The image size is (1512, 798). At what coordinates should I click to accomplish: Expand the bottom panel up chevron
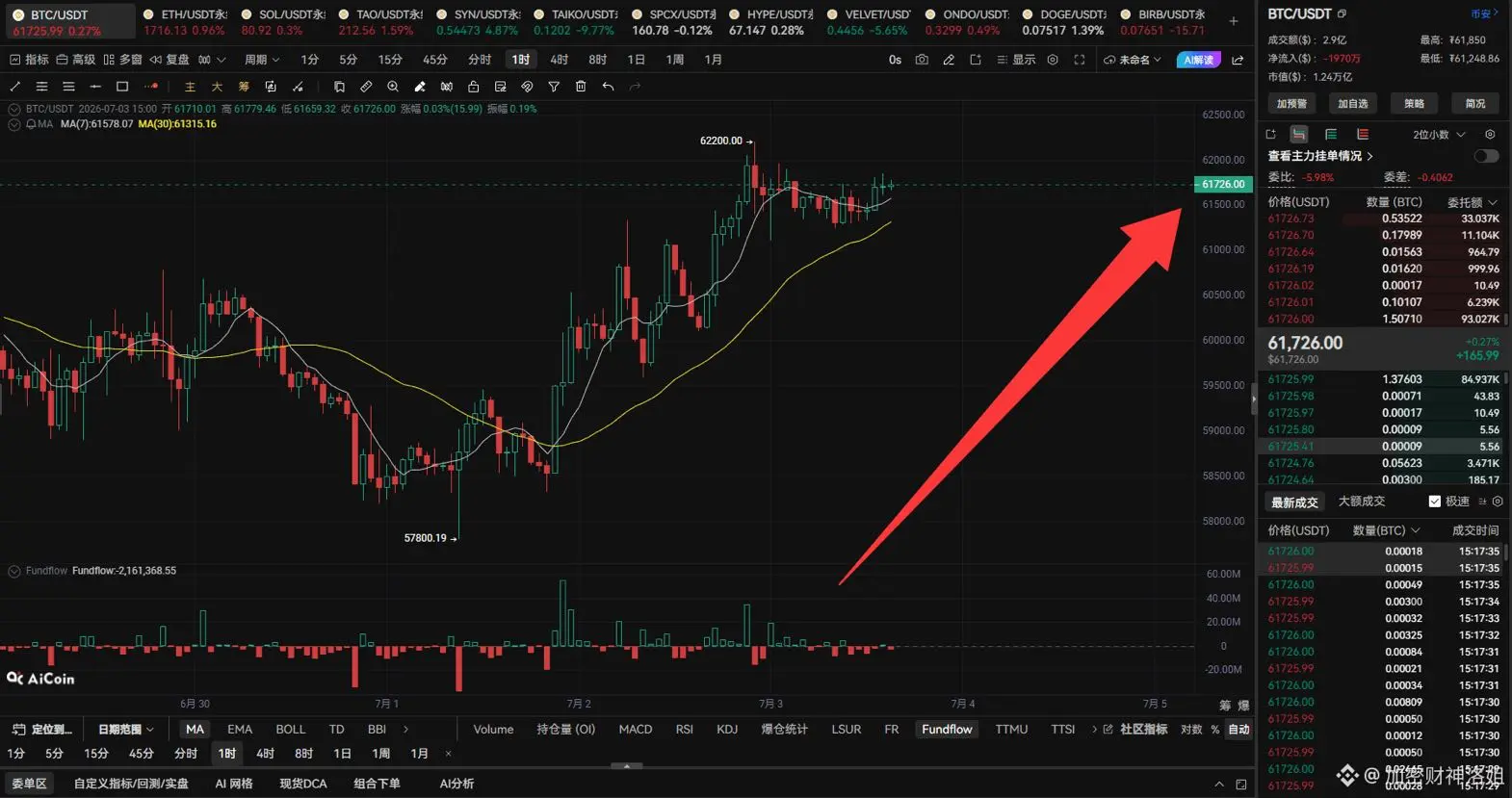(x=1218, y=785)
